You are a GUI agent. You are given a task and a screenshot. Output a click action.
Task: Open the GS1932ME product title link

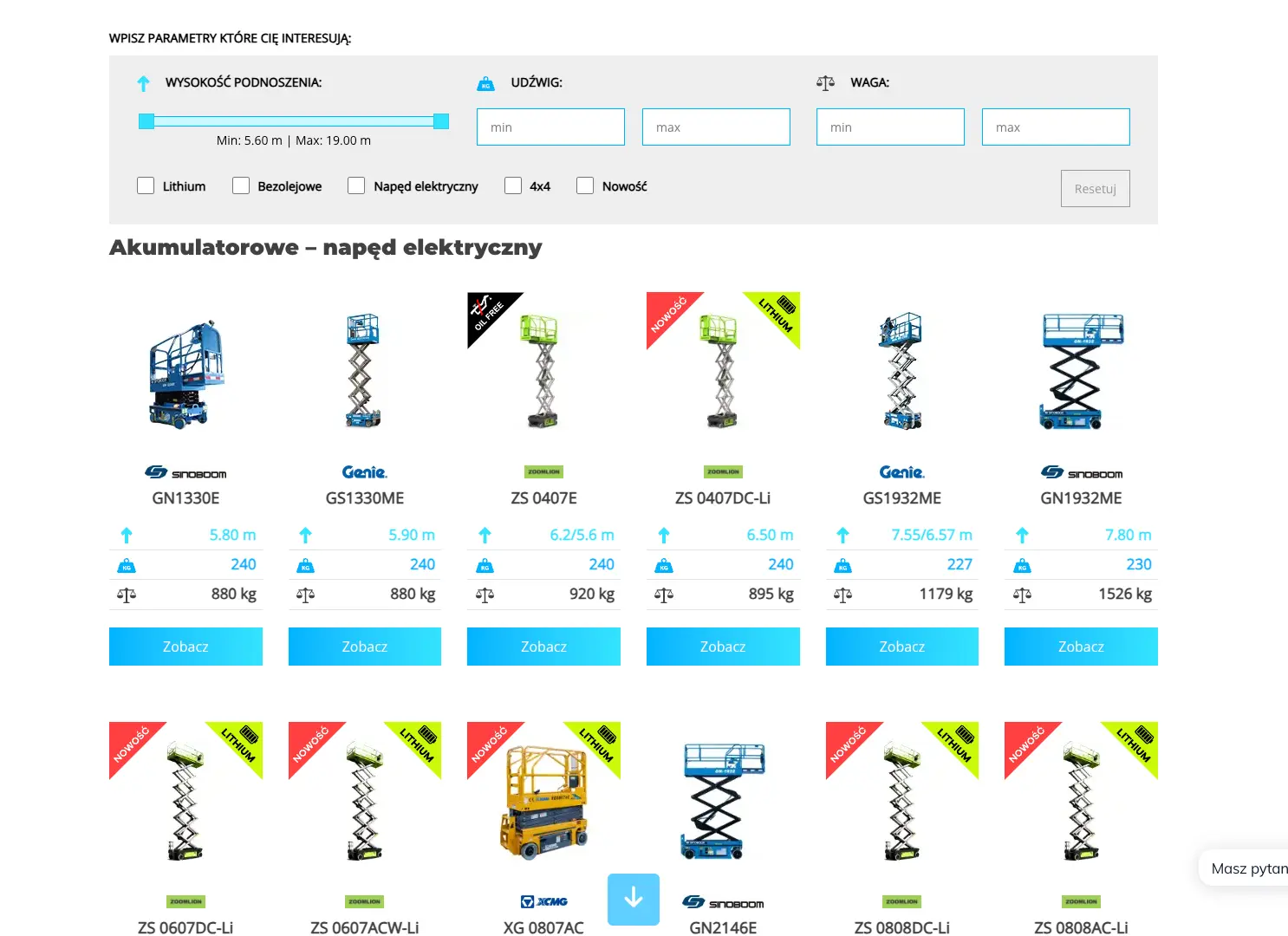click(x=901, y=498)
